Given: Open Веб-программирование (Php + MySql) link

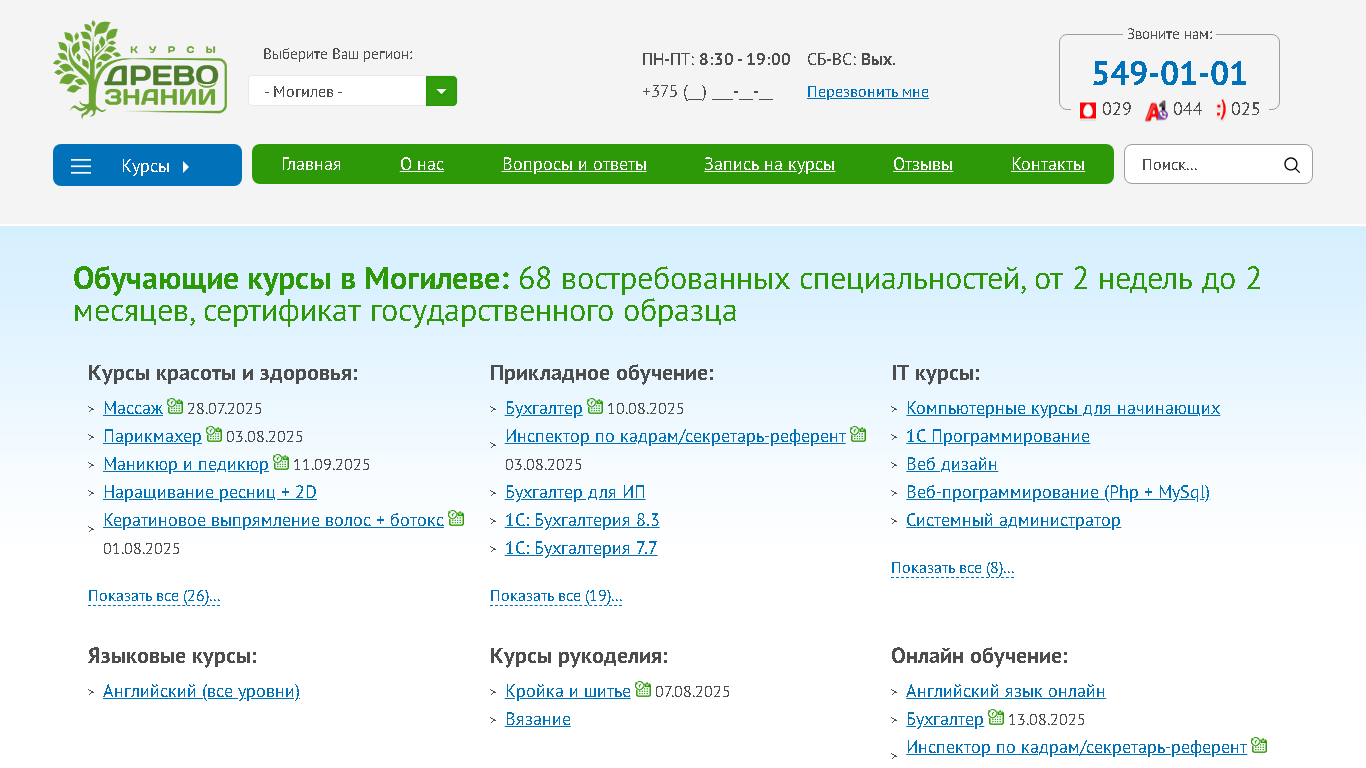Looking at the screenshot, I should click(x=1058, y=492).
